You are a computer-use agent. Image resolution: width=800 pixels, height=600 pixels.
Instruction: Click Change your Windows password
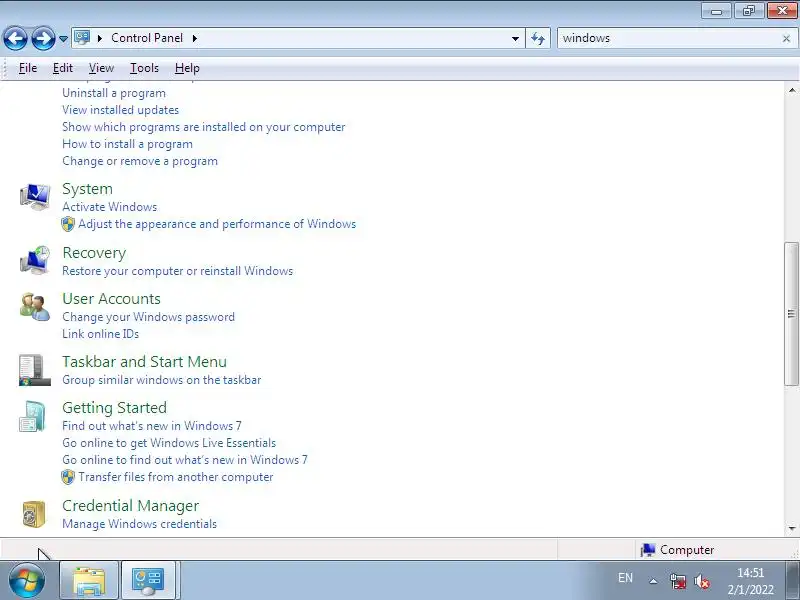tap(148, 317)
